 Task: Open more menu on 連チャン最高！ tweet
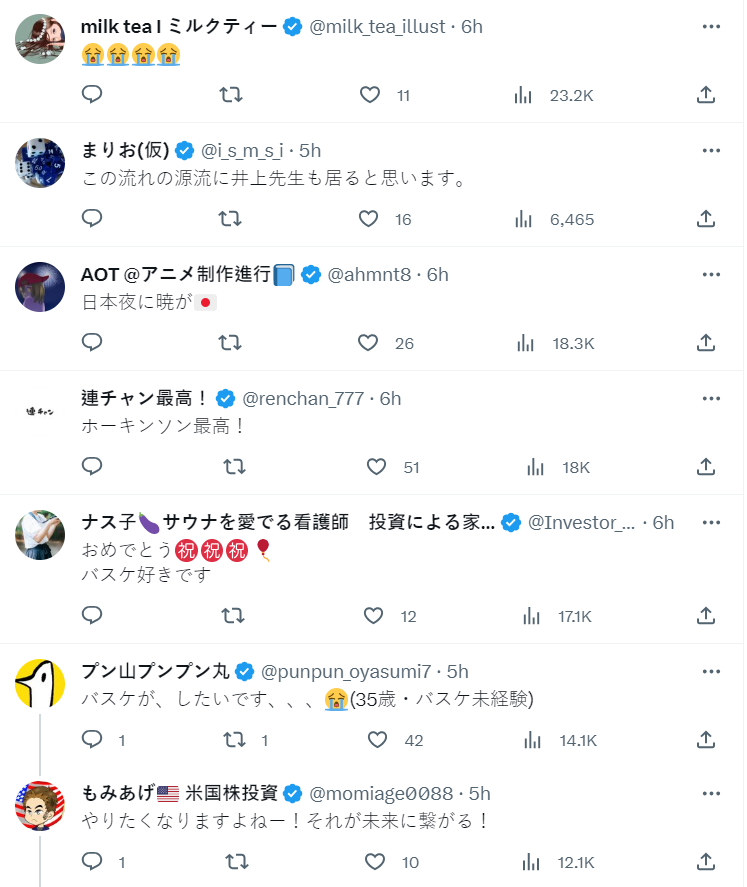[x=711, y=398]
